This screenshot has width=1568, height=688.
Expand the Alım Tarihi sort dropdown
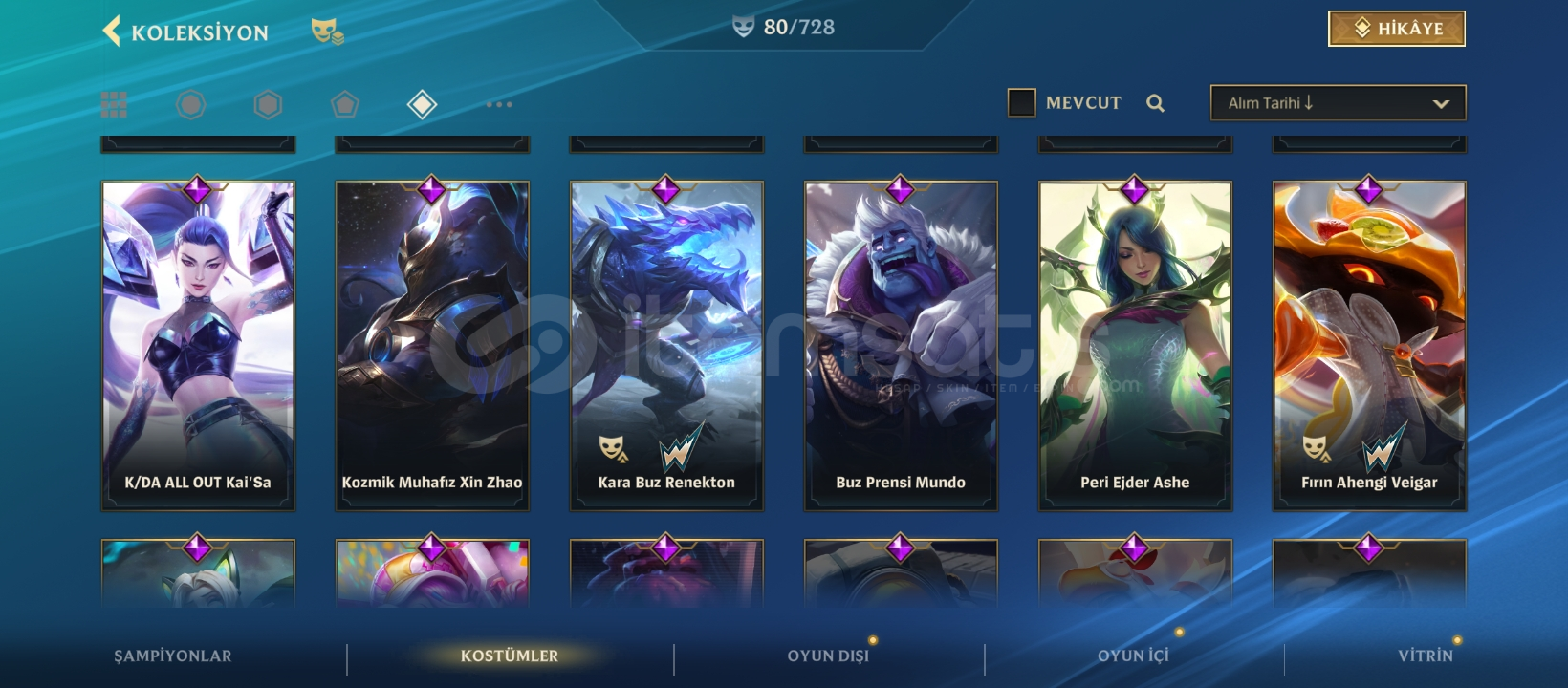tap(1338, 103)
